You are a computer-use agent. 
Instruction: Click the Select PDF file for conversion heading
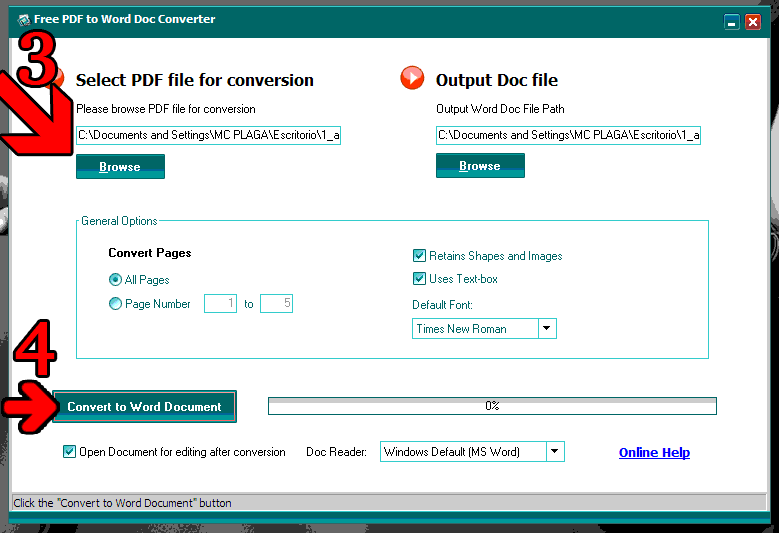click(194, 80)
